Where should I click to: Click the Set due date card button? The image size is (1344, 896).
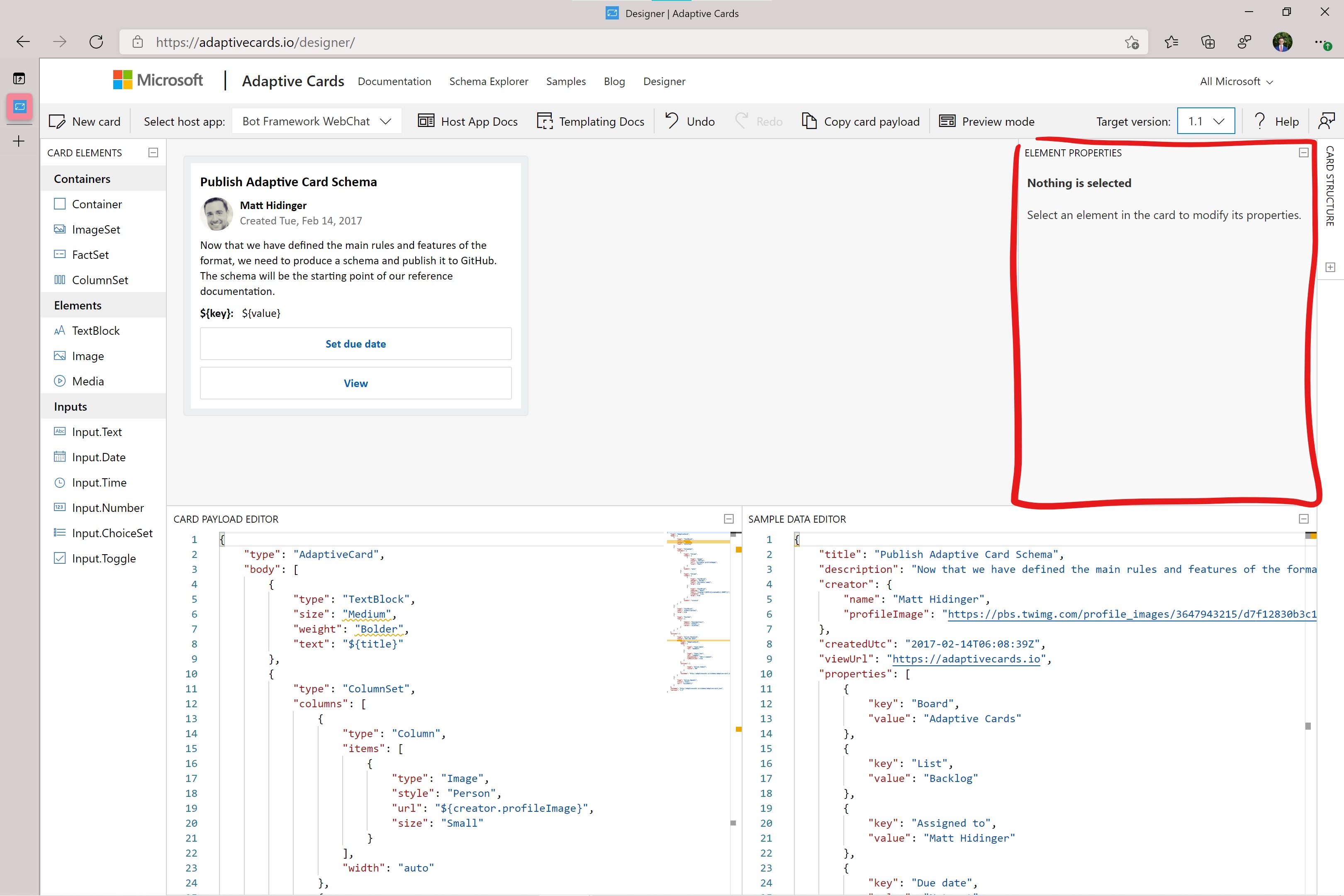[355, 343]
